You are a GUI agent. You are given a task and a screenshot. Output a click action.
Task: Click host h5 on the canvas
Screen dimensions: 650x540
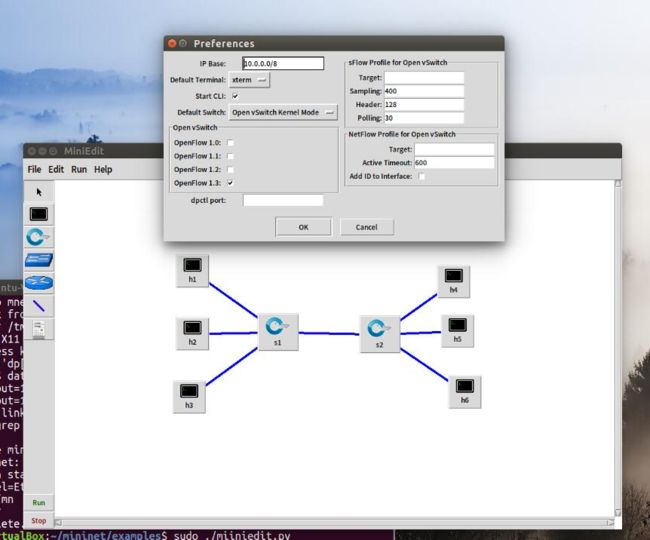coord(457,330)
